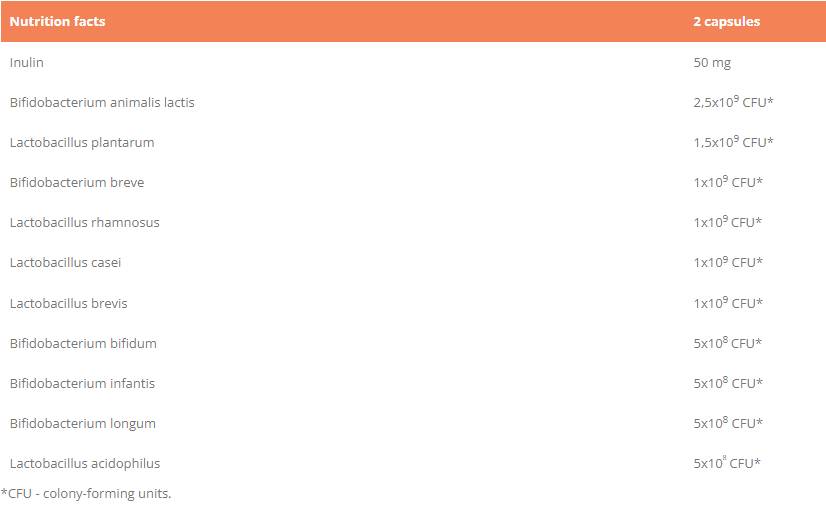Screen dimensions: 826x511
Task: Click the 1,5x10⁹ CFU value
Action: pos(734,142)
